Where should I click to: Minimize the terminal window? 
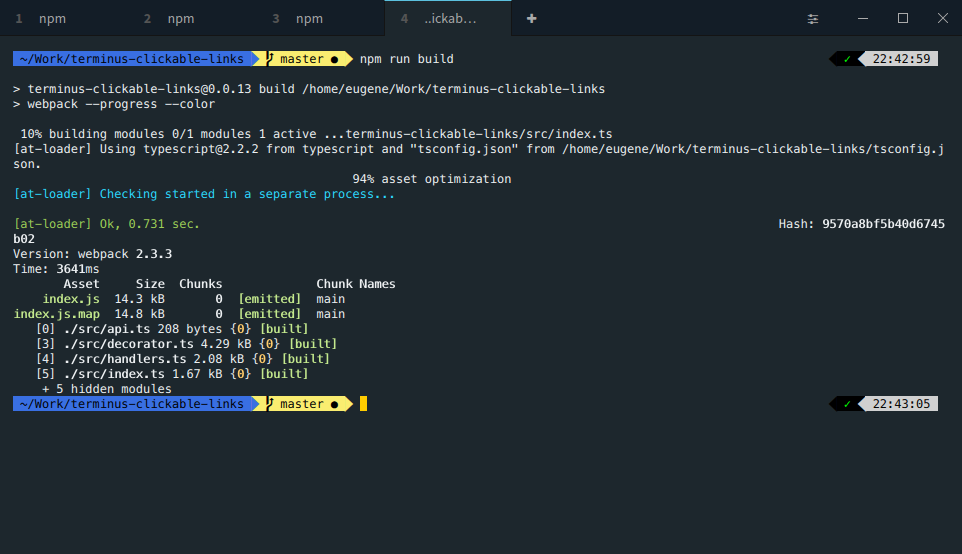pyautogui.click(x=863, y=18)
